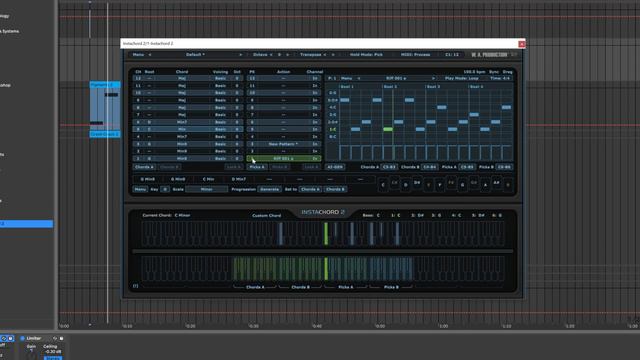Select C Min progression slot
The image size is (640, 360).
click(x=208, y=179)
